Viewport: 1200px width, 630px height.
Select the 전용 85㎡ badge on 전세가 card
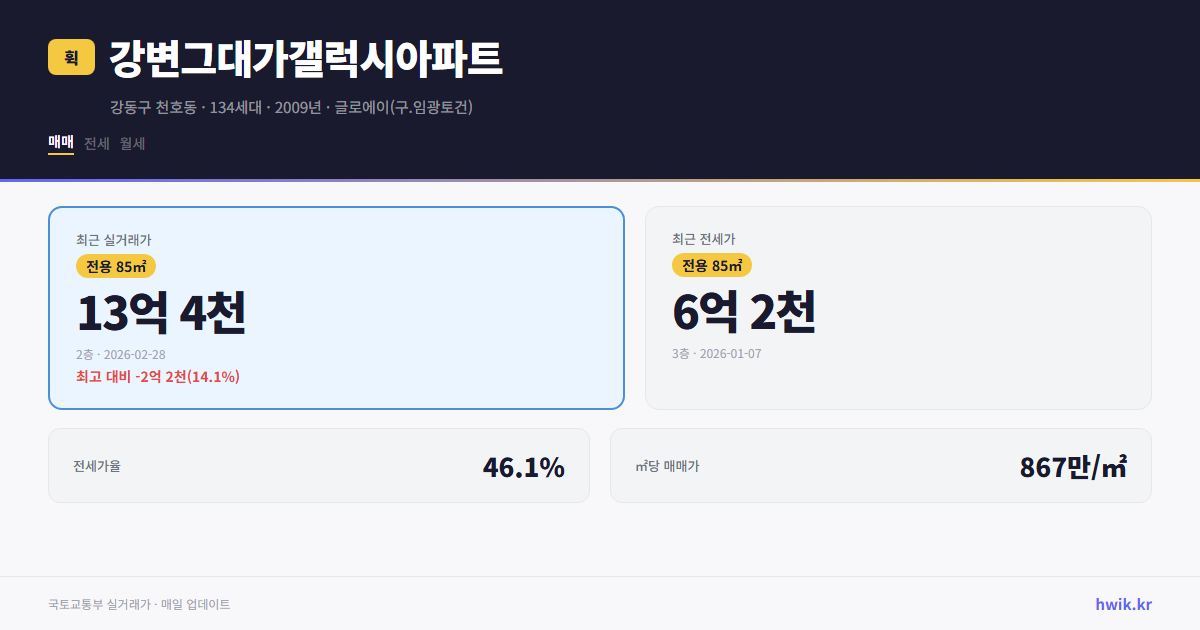[x=713, y=266]
